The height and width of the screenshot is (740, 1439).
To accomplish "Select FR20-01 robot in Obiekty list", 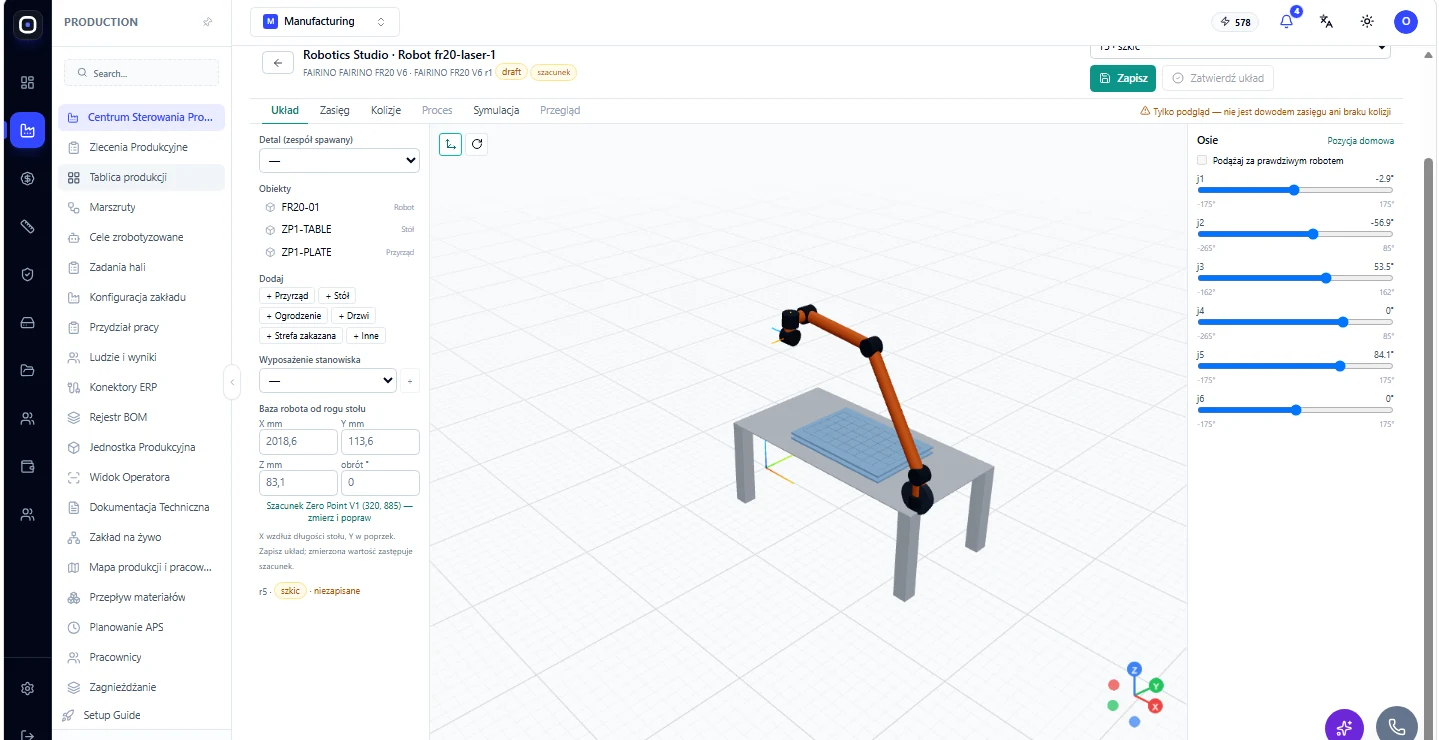I will (339, 207).
